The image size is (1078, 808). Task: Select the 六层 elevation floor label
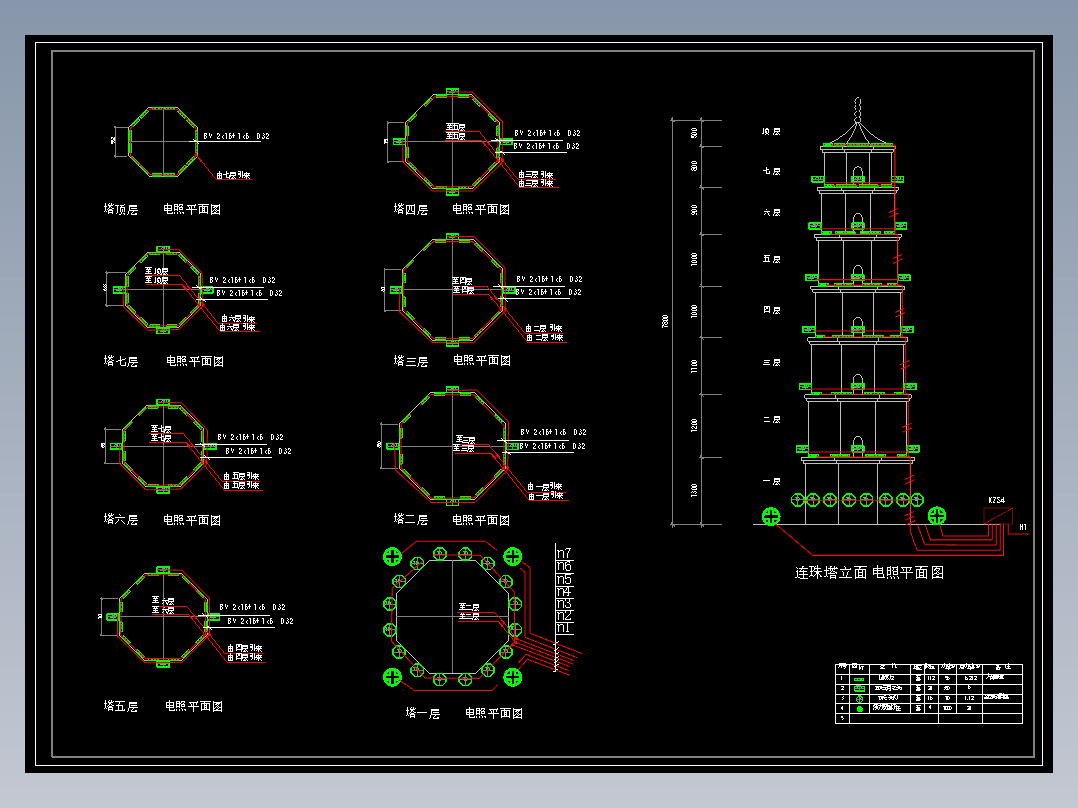[x=771, y=212]
